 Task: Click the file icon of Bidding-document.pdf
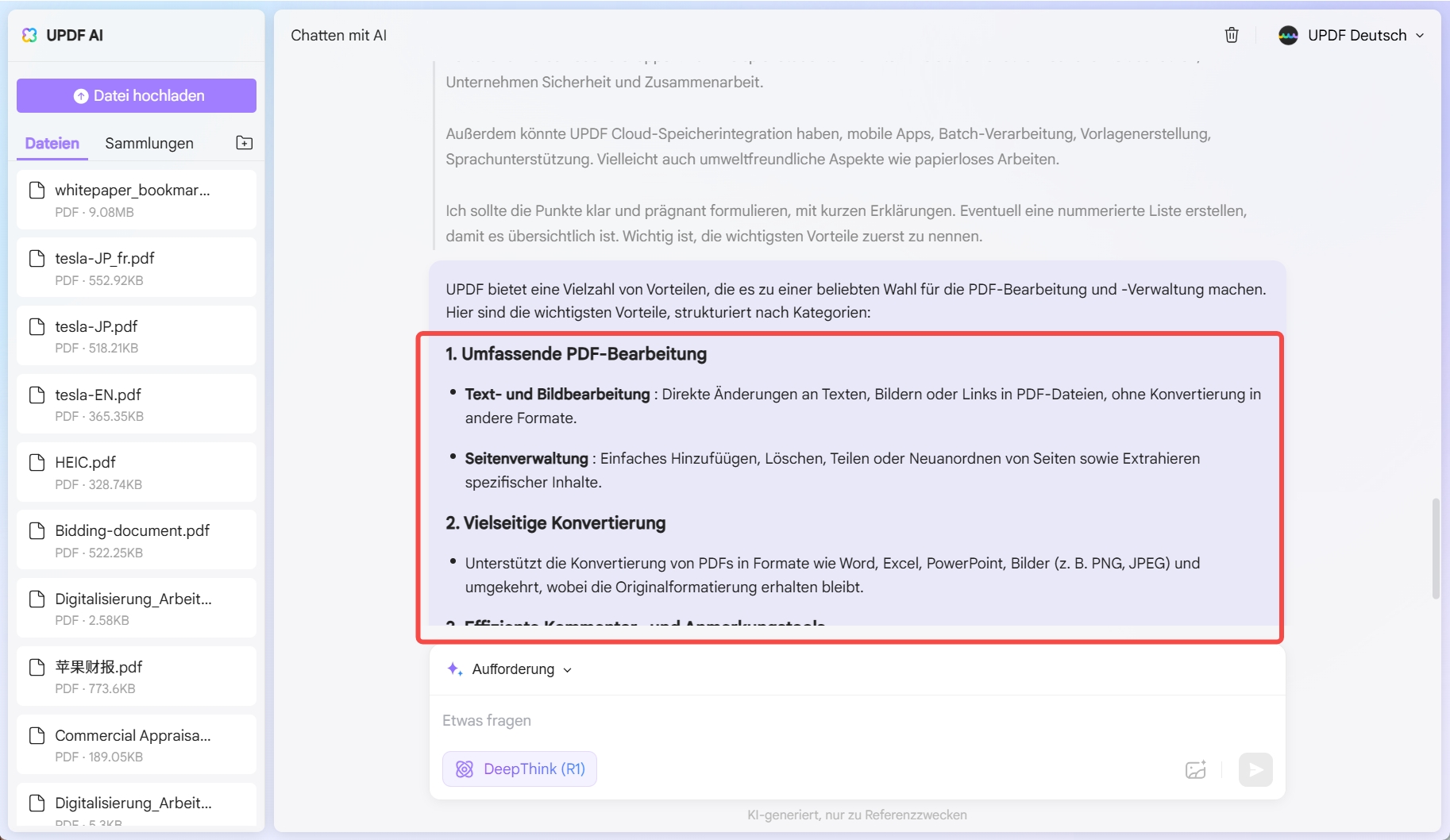37,530
